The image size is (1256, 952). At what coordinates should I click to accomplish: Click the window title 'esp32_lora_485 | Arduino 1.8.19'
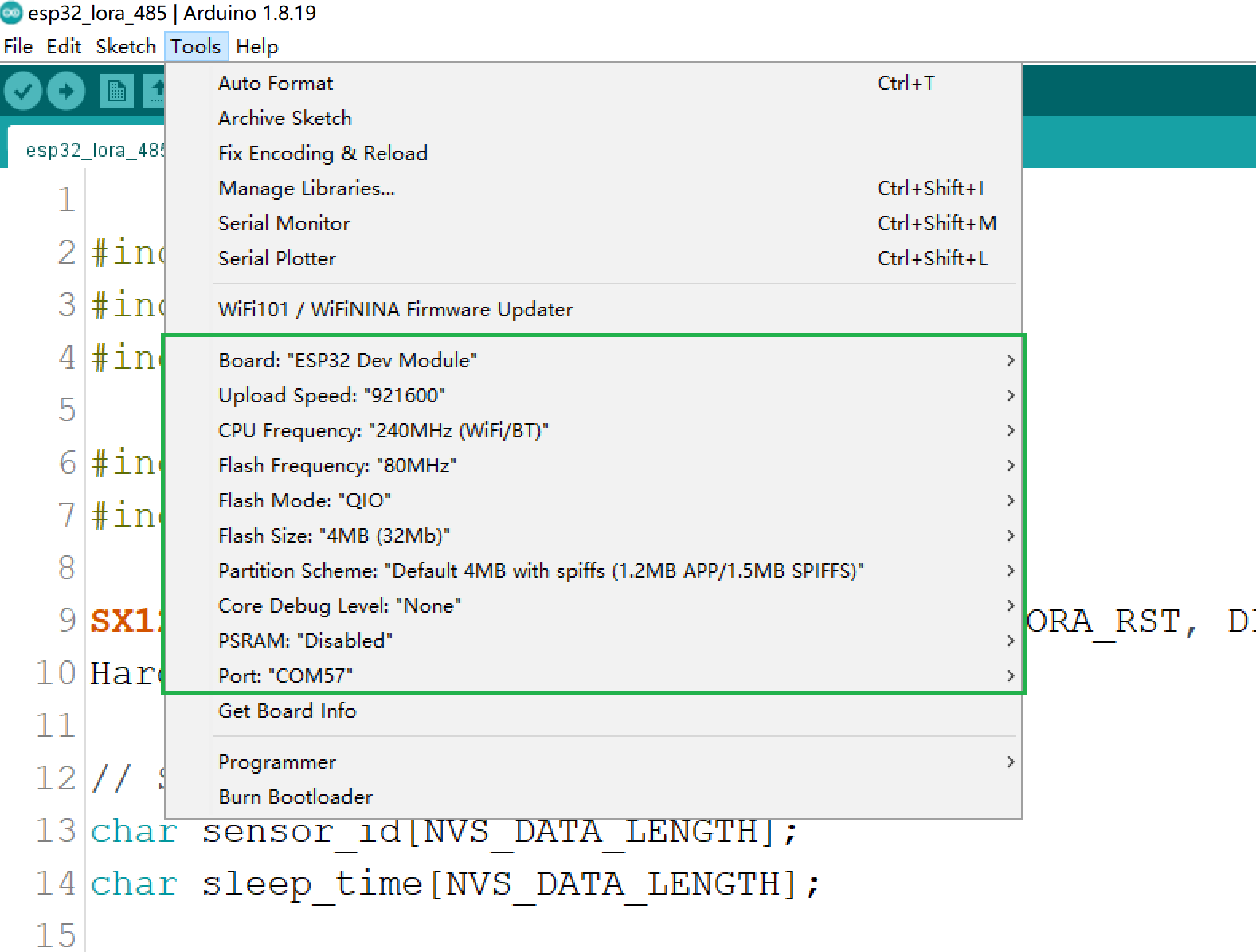[172, 14]
